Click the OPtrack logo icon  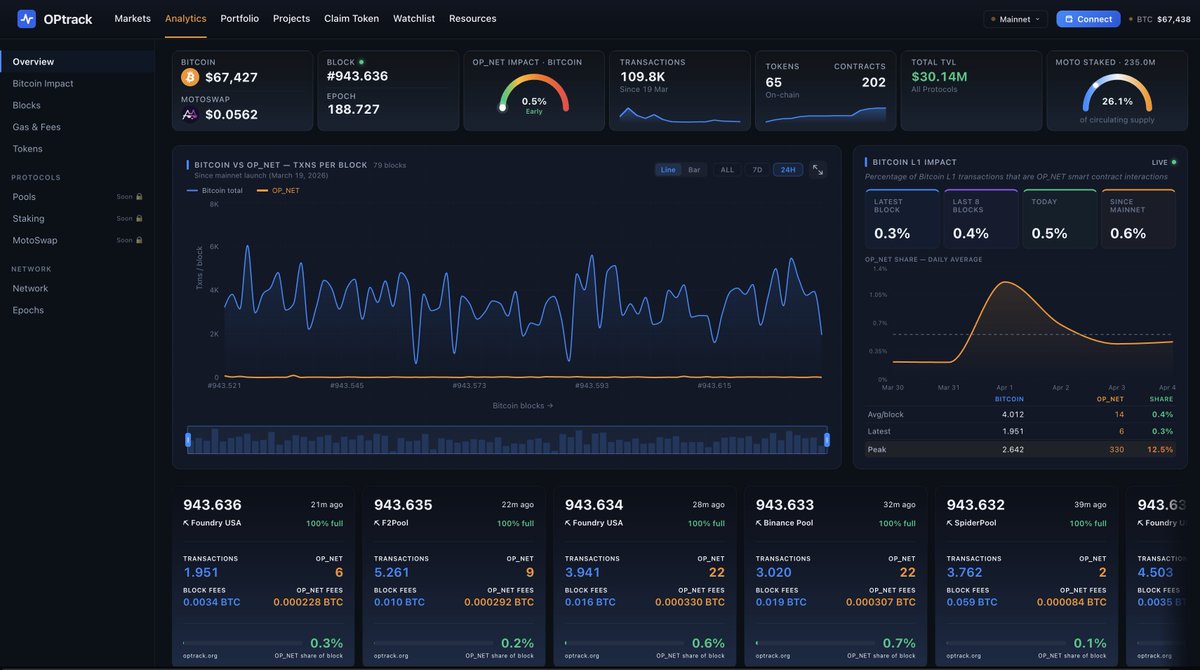coord(26,19)
